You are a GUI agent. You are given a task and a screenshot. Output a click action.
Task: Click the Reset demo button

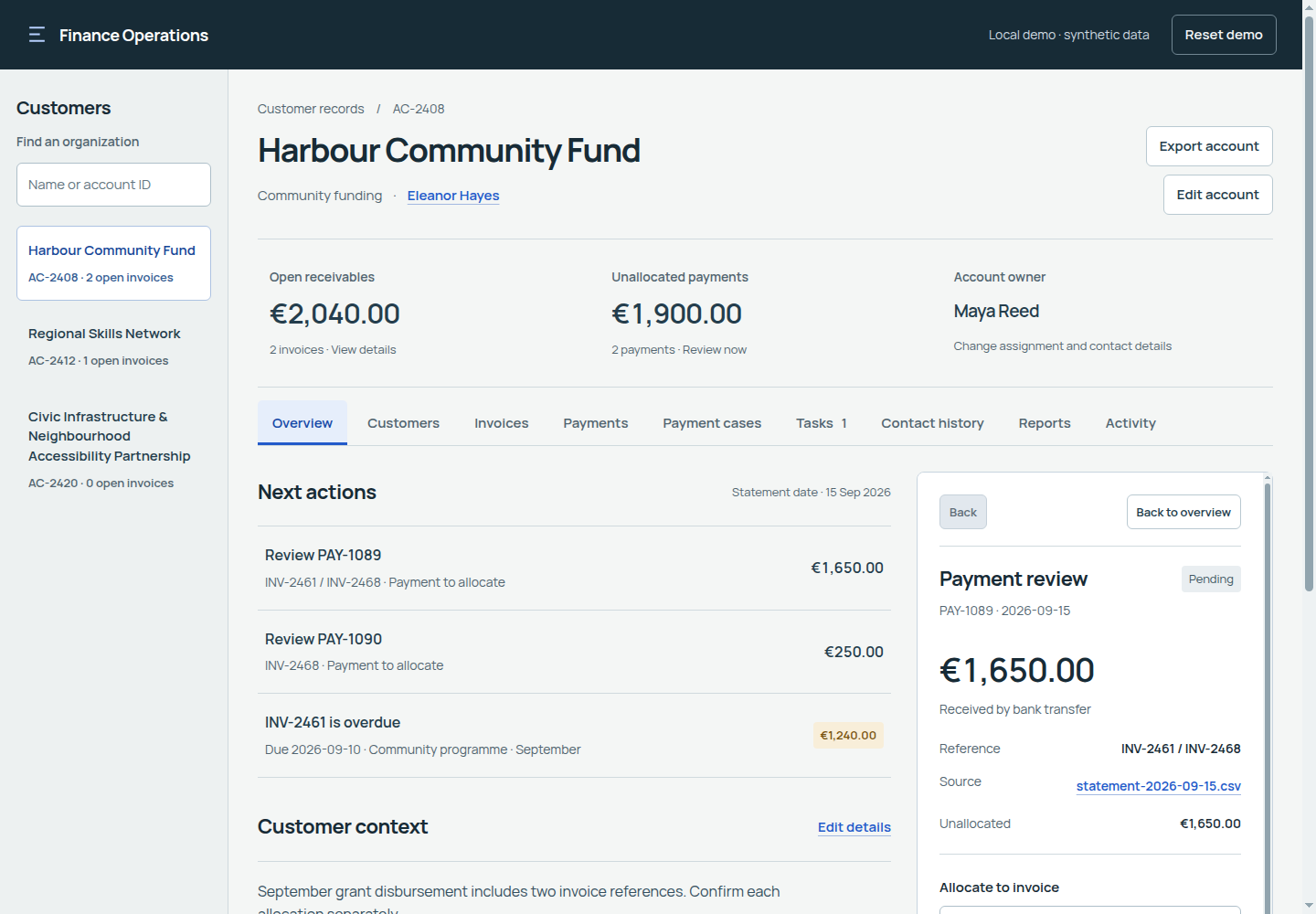(1224, 35)
